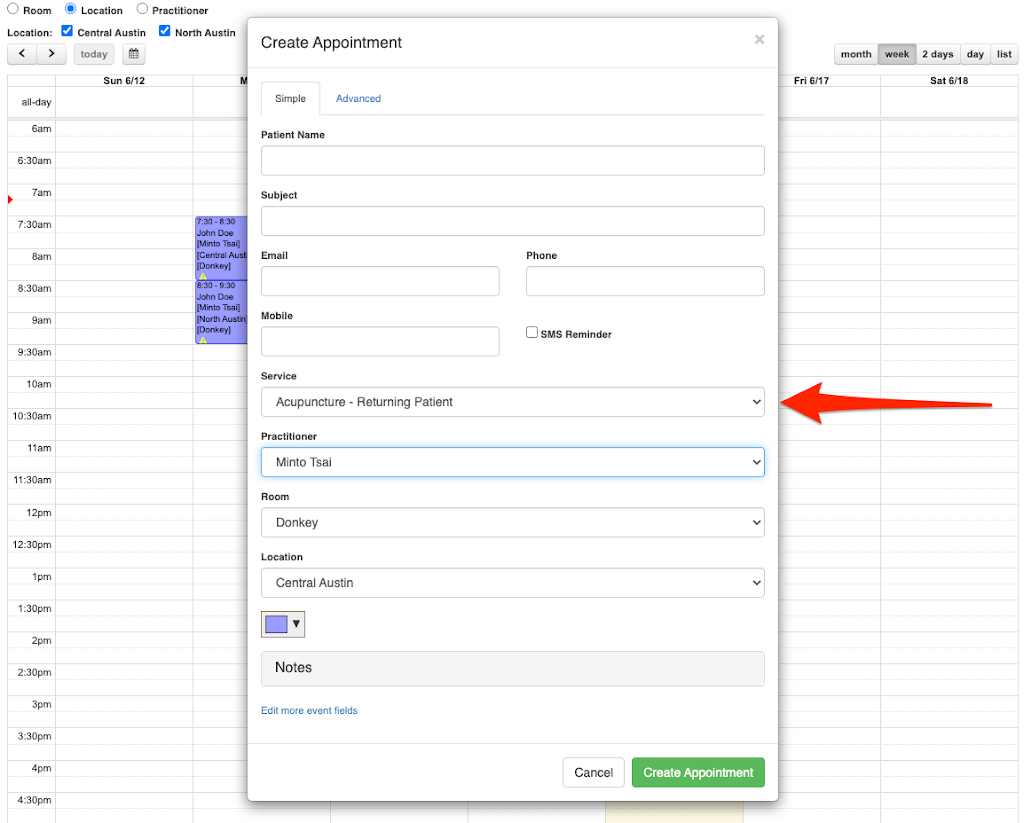
Task: Click warning icon on 7:30 appointment
Action: pos(203,276)
